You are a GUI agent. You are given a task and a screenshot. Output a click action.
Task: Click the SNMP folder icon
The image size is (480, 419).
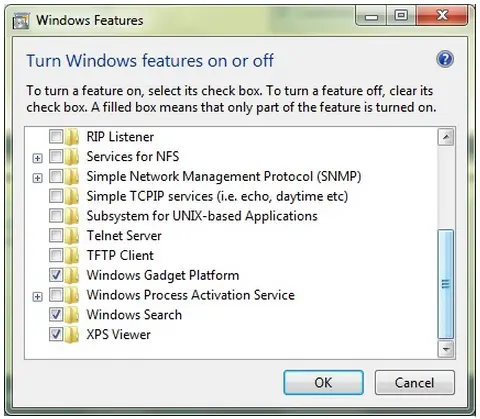(x=72, y=176)
